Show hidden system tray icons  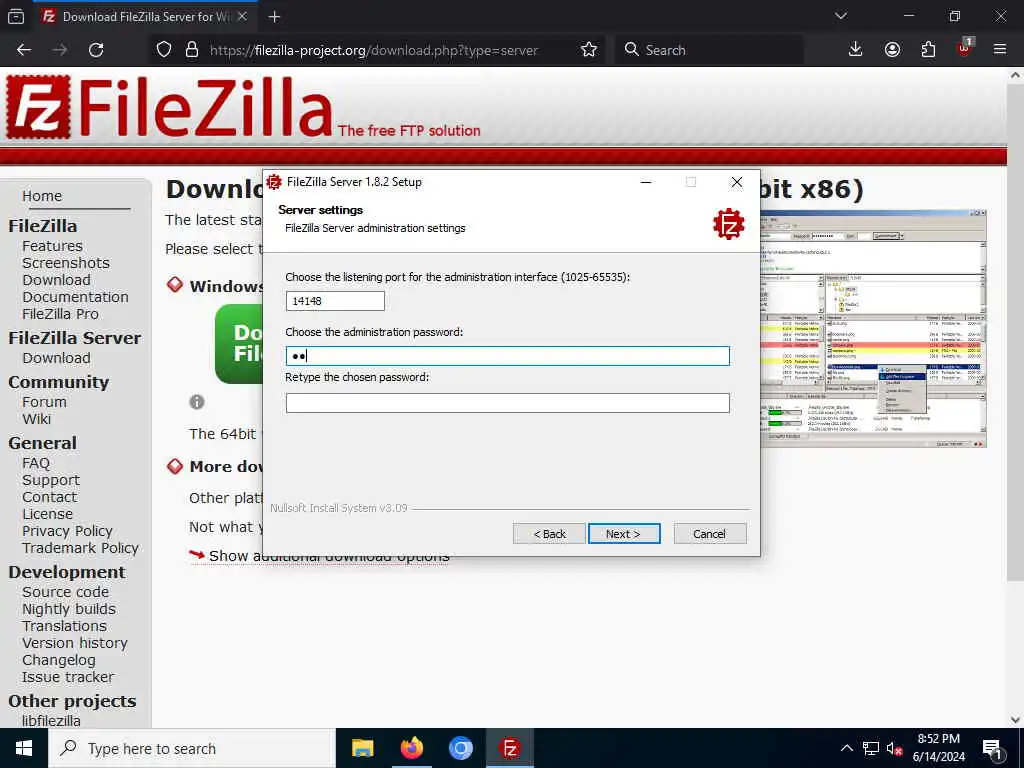(846, 748)
